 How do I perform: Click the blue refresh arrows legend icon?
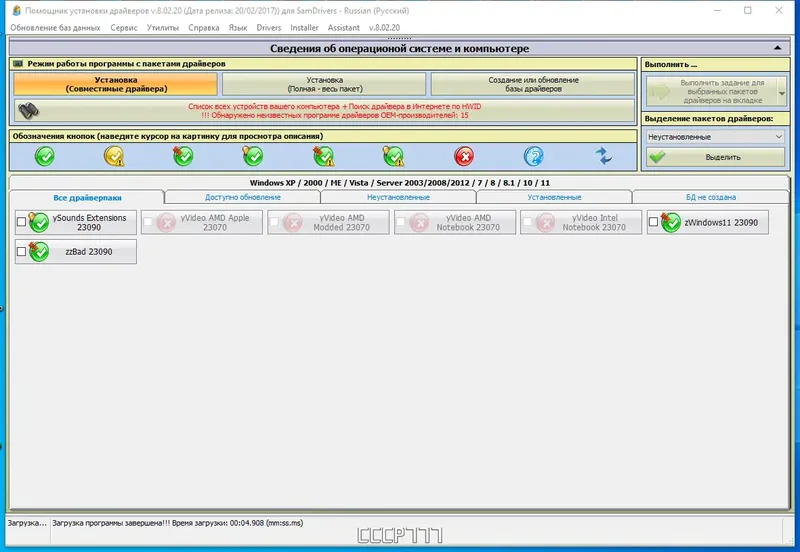pyautogui.click(x=604, y=156)
